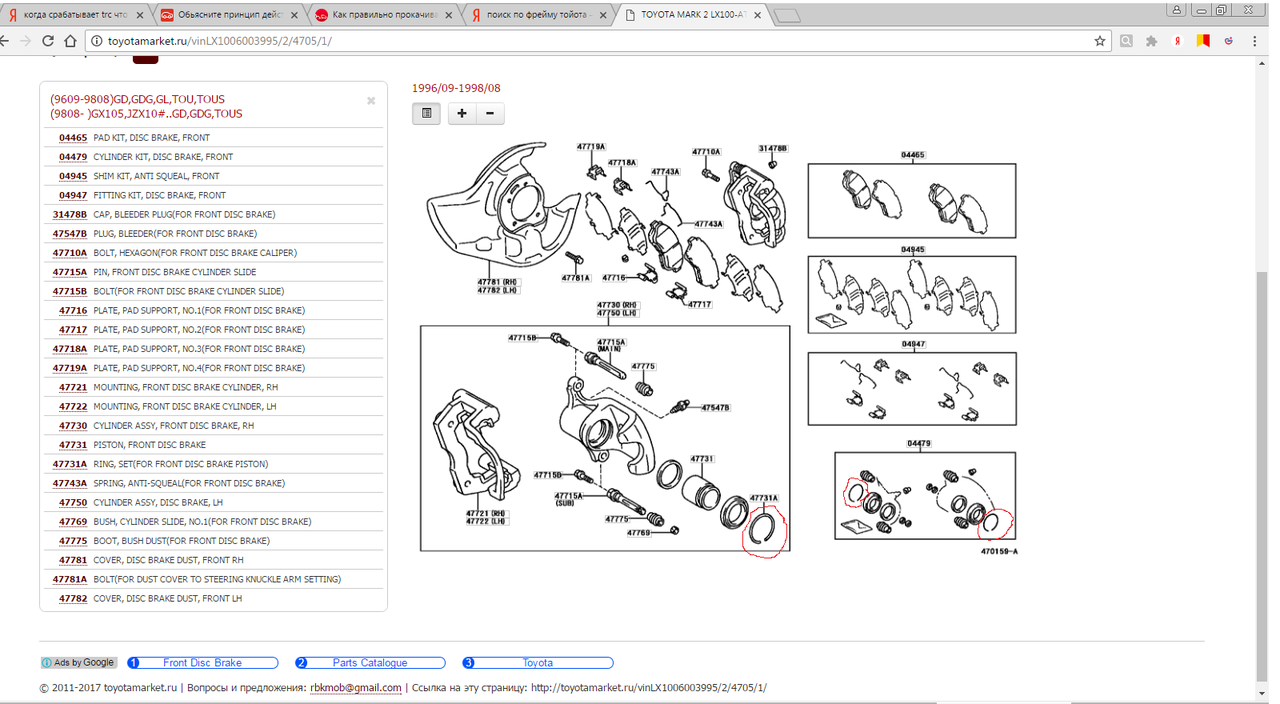Toggle parts list view
Viewport: 1280px width, 704px height.
(426, 113)
